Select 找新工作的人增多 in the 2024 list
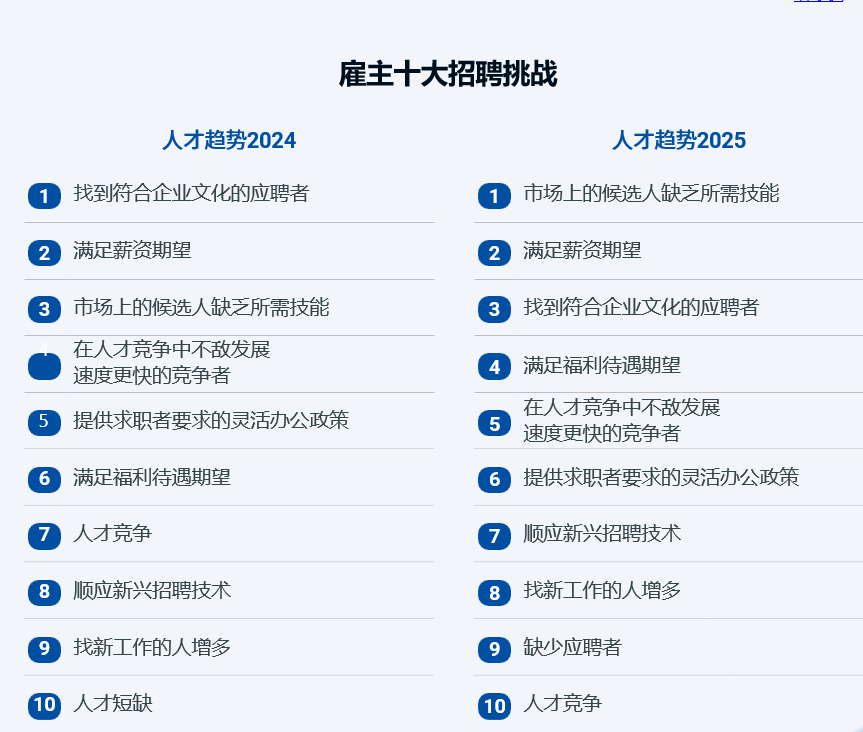This screenshot has width=863, height=732. tap(152, 647)
